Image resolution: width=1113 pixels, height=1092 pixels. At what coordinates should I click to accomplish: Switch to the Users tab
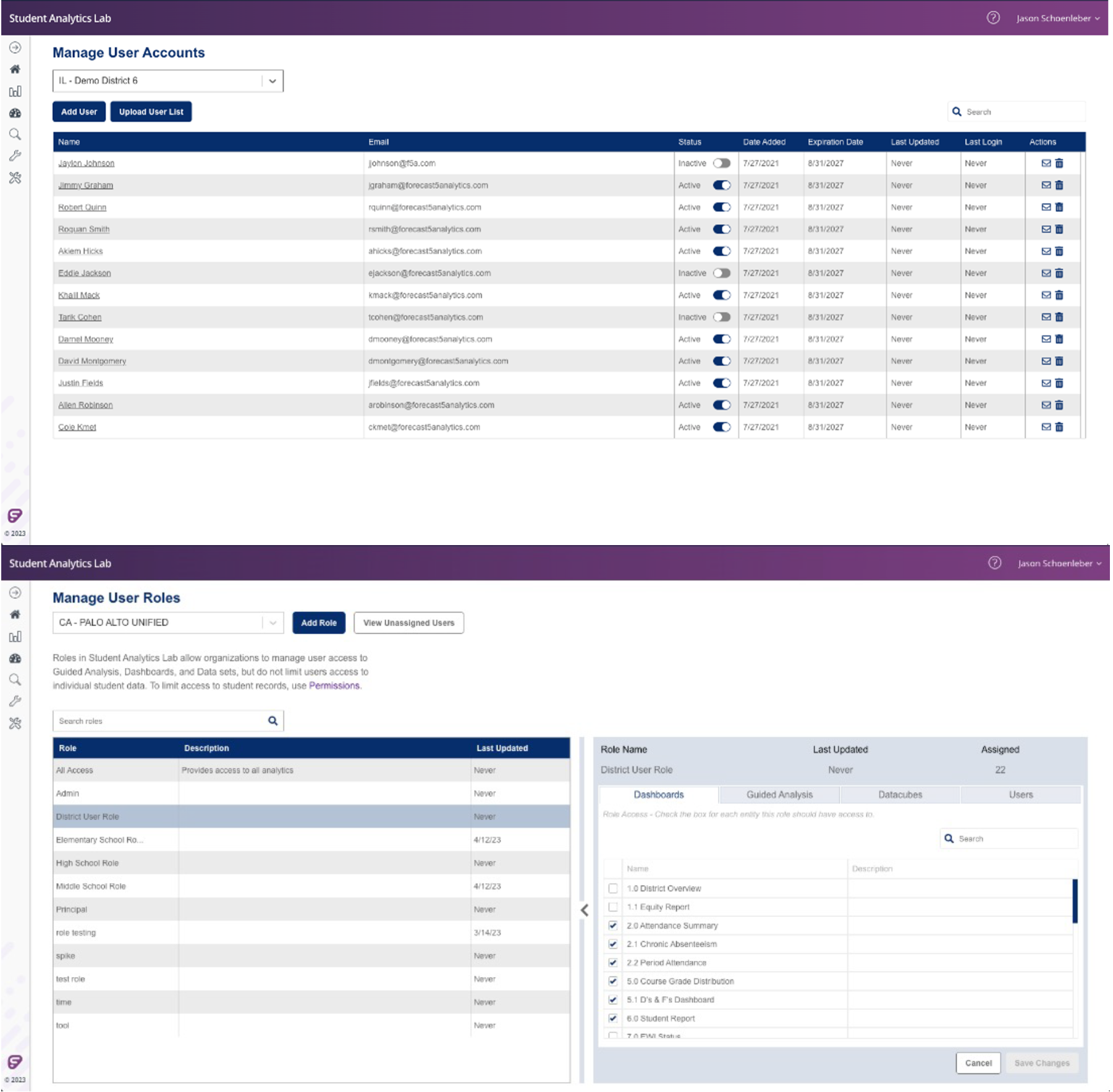(1020, 795)
